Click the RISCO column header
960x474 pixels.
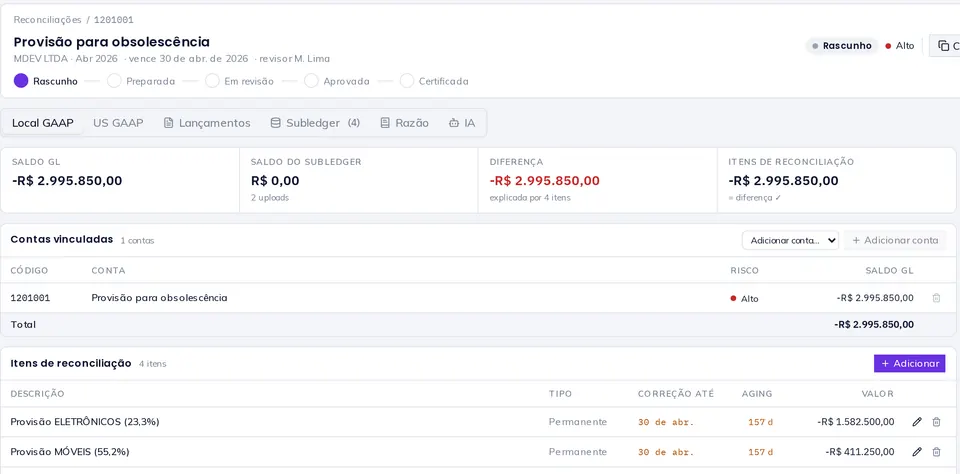744,271
